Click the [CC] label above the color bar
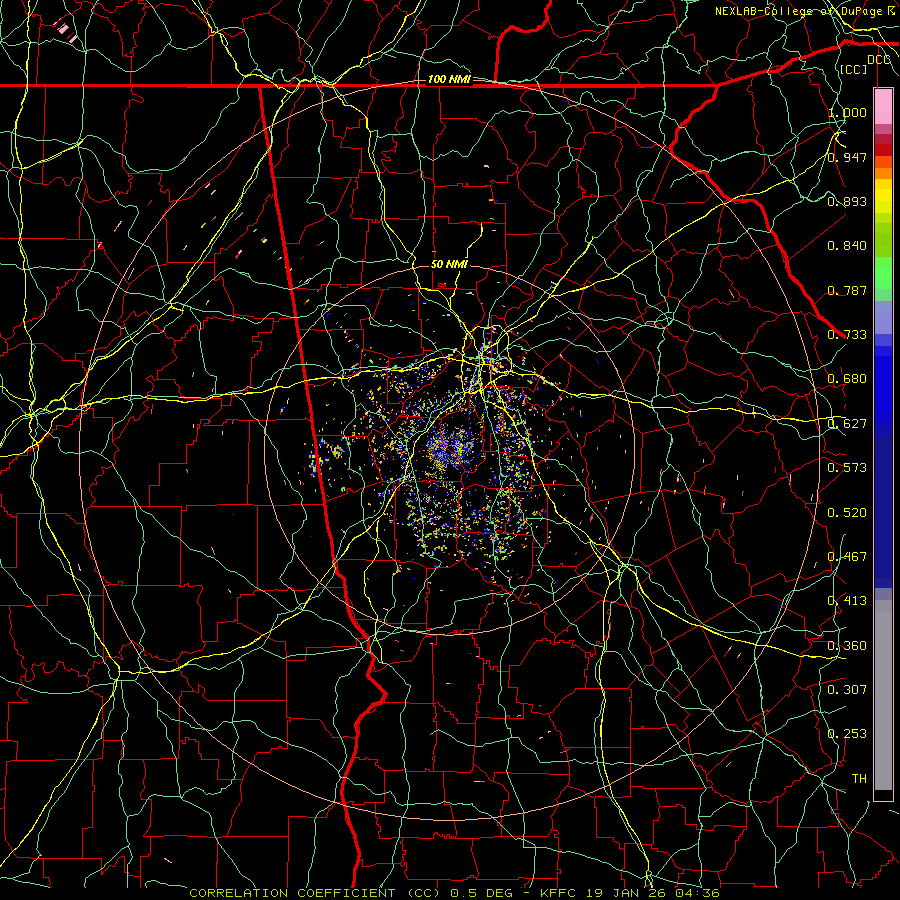900x900 pixels. pos(854,69)
